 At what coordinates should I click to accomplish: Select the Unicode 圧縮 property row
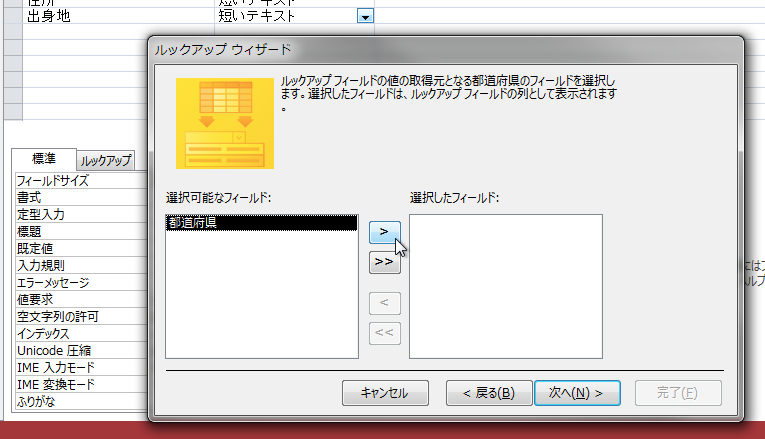pyautogui.click(x=81, y=351)
